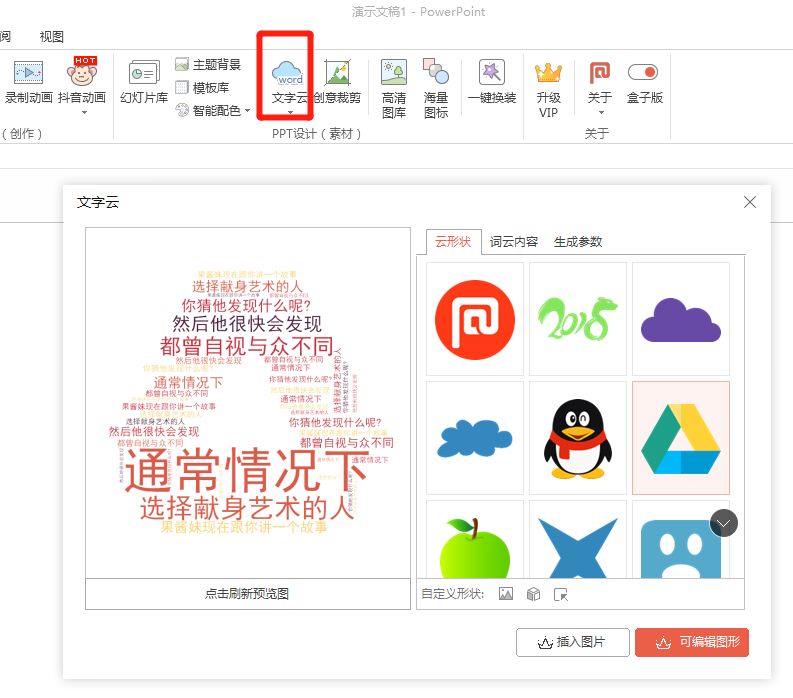Click the 升级VIP crown icon
Screen dimensions: 793x698
pyautogui.click(x=549, y=73)
